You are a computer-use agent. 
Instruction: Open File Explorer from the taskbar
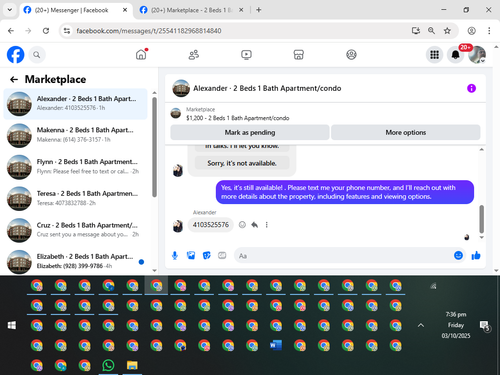point(132,366)
